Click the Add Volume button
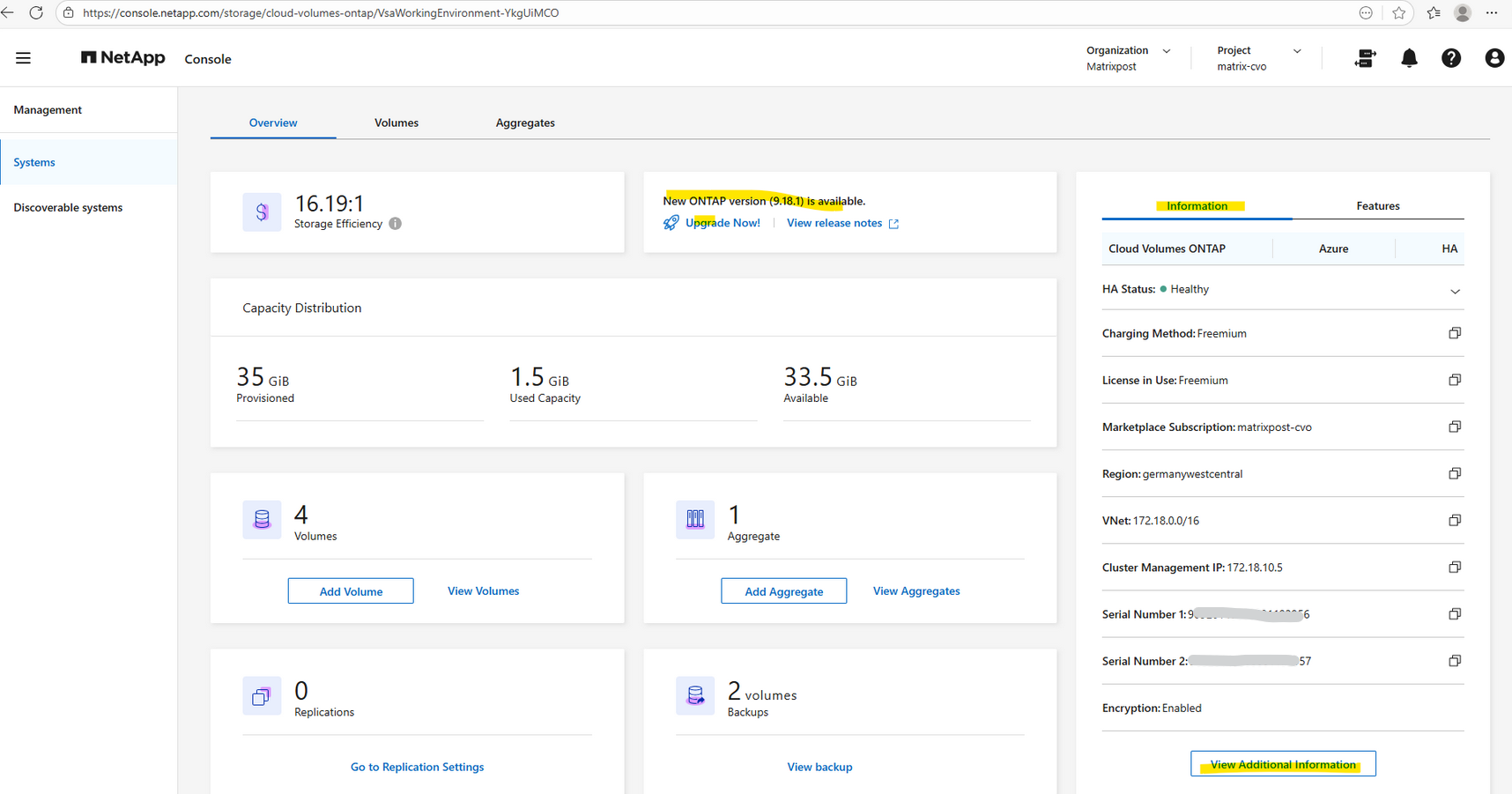Image resolution: width=1512 pixels, height=794 pixels. click(x=351, y=591)
